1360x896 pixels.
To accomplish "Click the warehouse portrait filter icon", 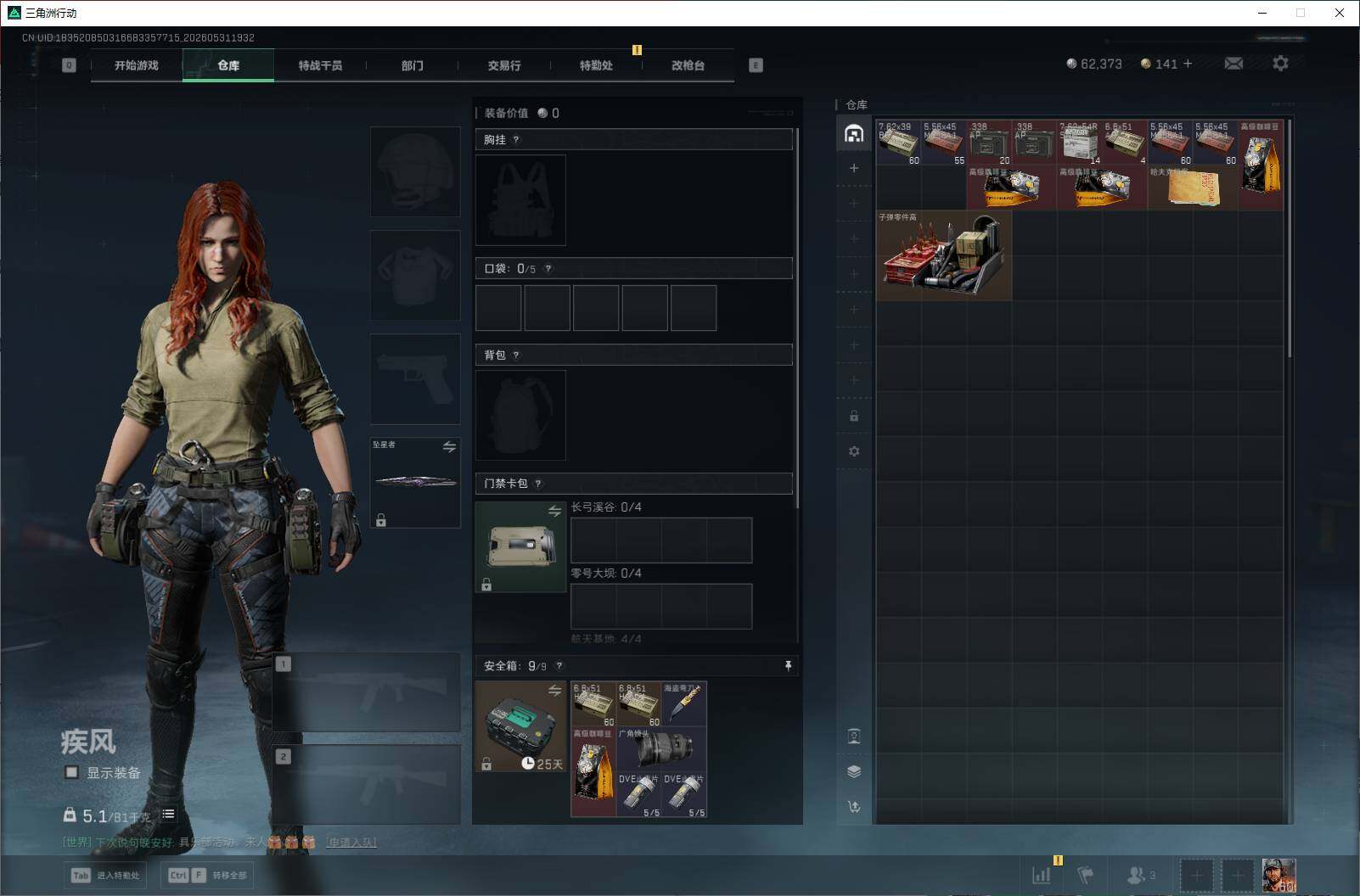I will pyautogui.click(x=854, y=736).
